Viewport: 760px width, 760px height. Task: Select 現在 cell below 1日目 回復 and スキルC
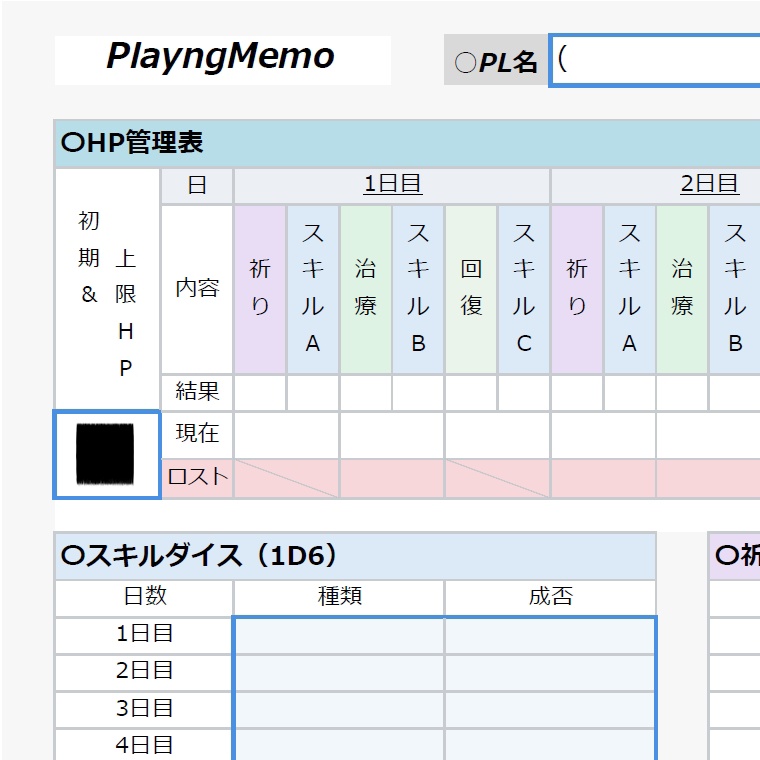[497, 435]
